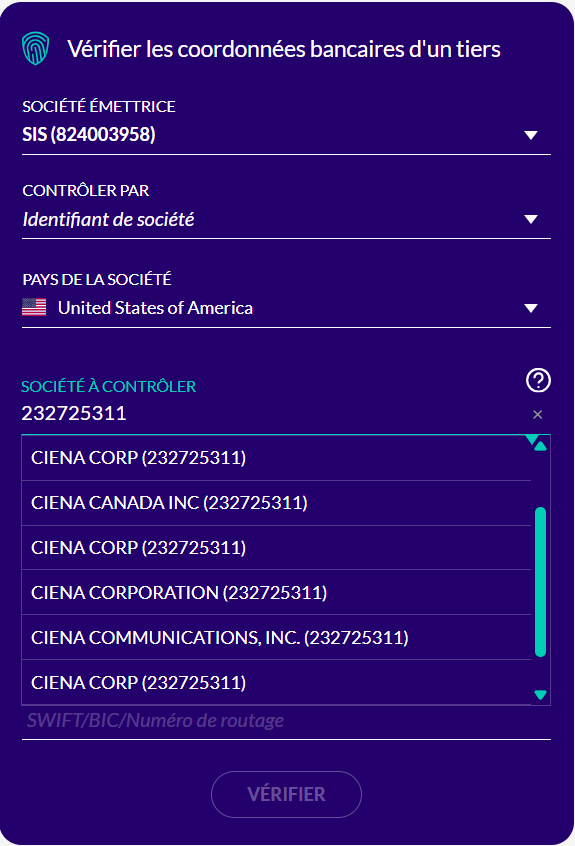The image size is (575, 846).
Task: Select CIENA CORPORATION suggestion
Action: click(x=276, y=592)
